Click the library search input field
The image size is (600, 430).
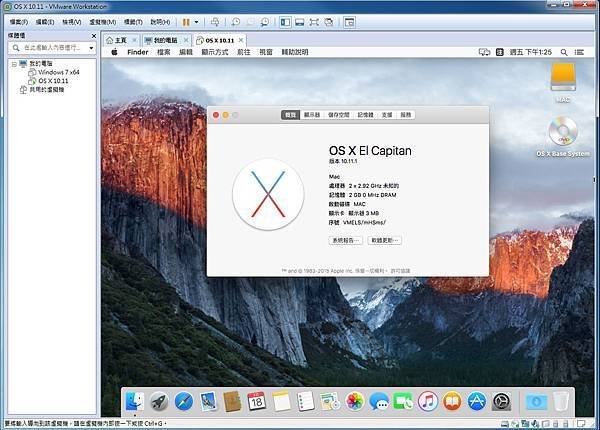(50, 48)
